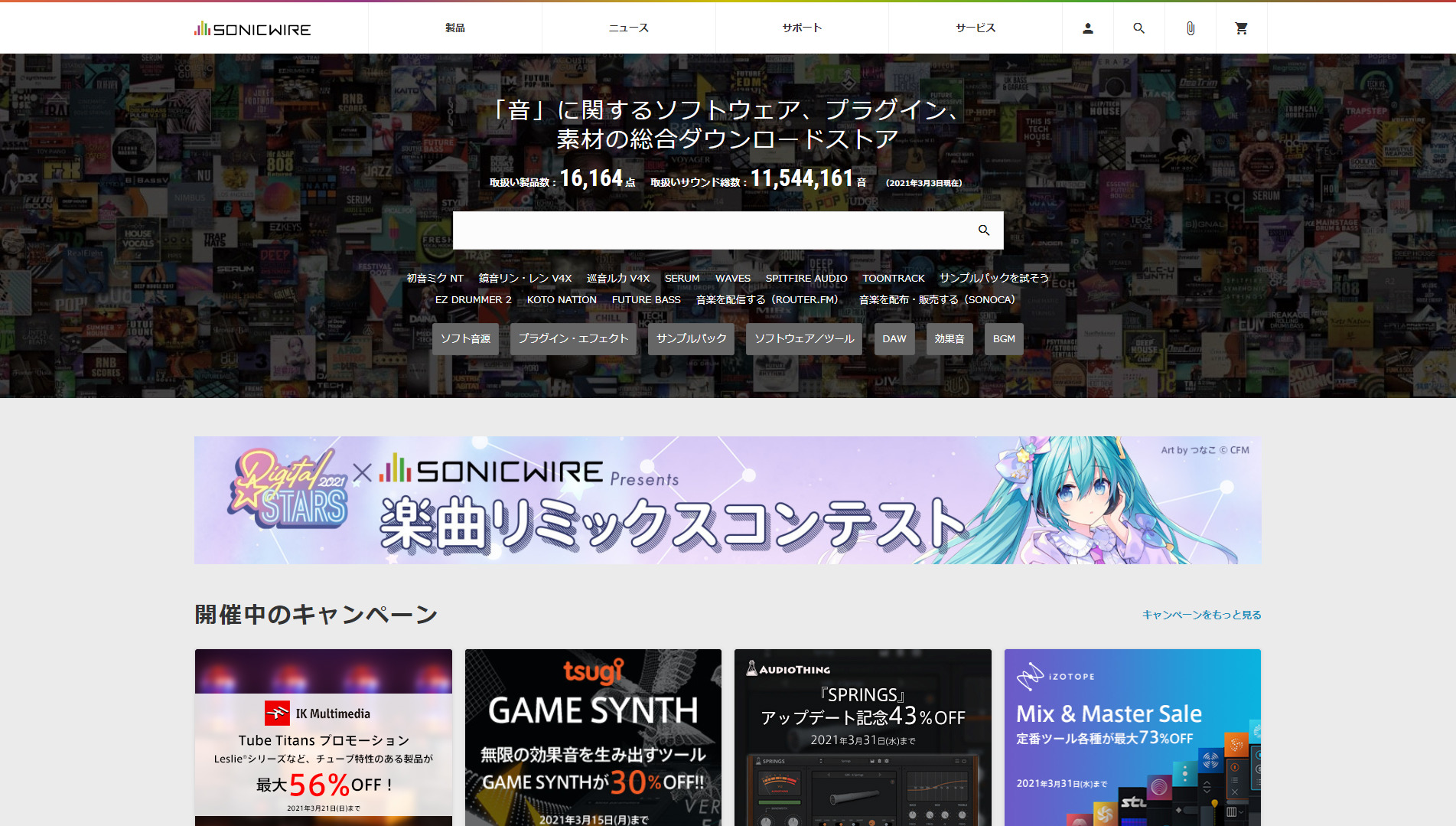Select the DAW category button
The width and height of the screenshot is (1456, 826).
tap(894, 339)
